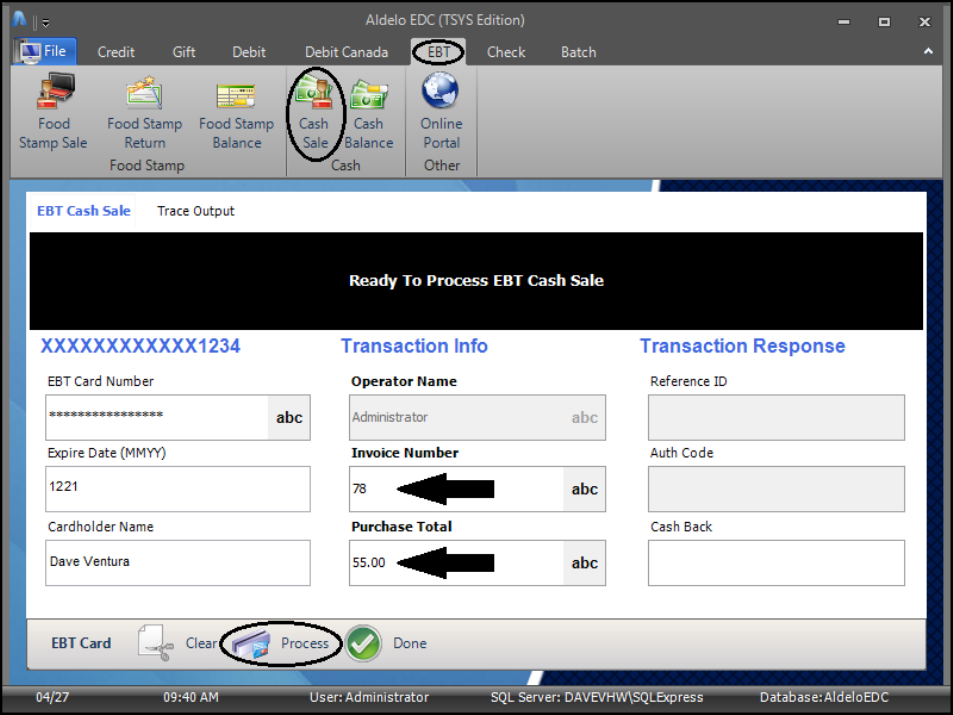
Task: Click abc button next to Operator Name
Action: point(584,418)
